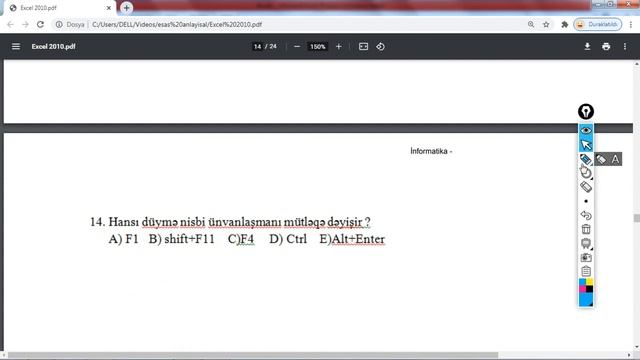Open the clipboard tool icon
The image size is (640, 360).
point(586,271)
